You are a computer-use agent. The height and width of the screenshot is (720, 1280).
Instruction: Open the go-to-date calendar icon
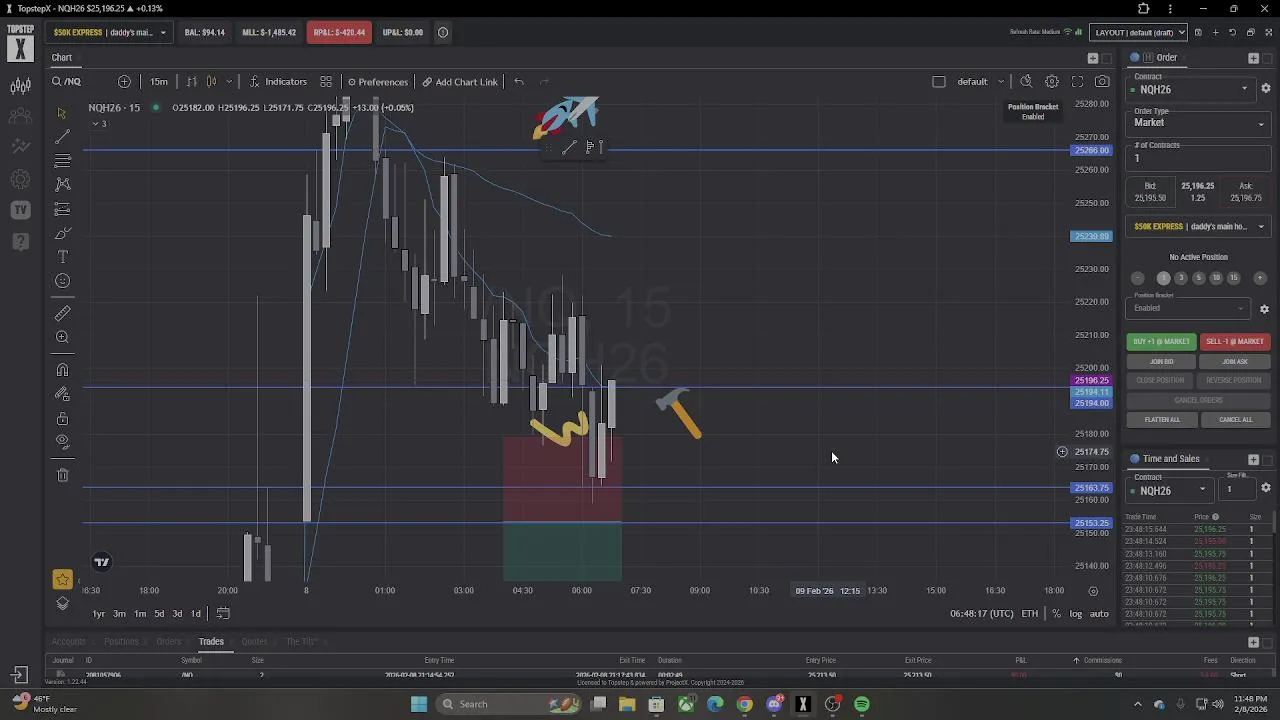coord(223,614)
